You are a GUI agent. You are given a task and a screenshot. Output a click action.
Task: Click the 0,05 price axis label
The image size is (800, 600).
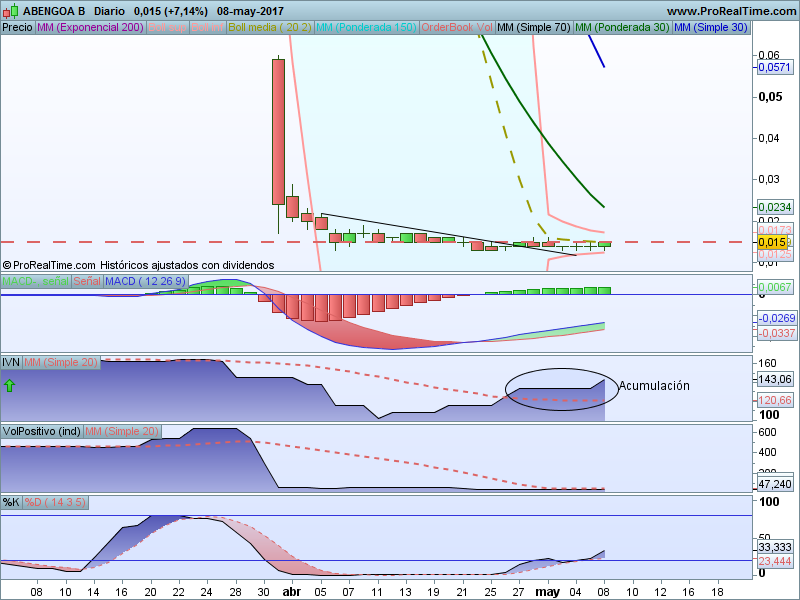point(770,96)
